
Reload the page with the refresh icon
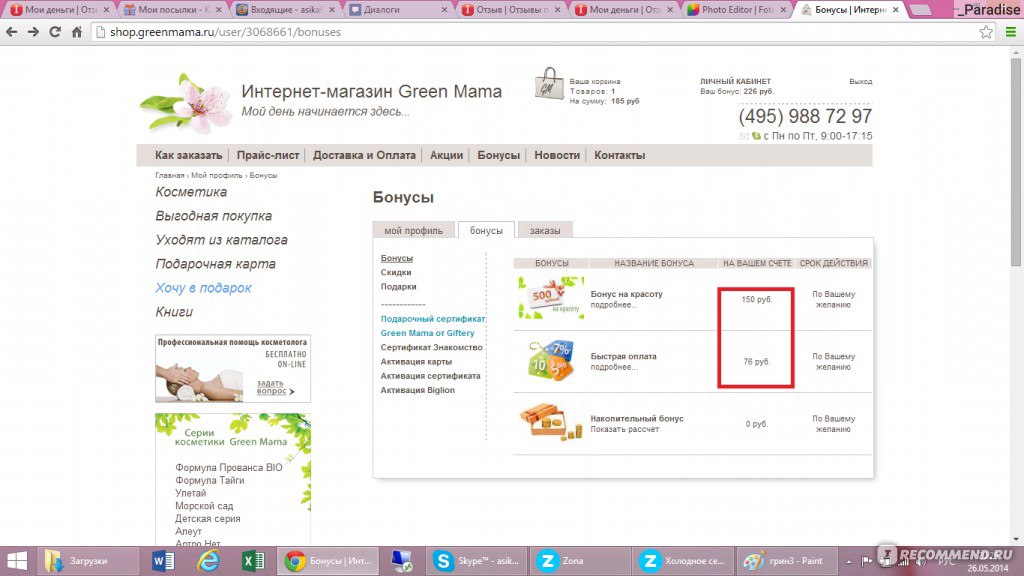pos(55,32)
